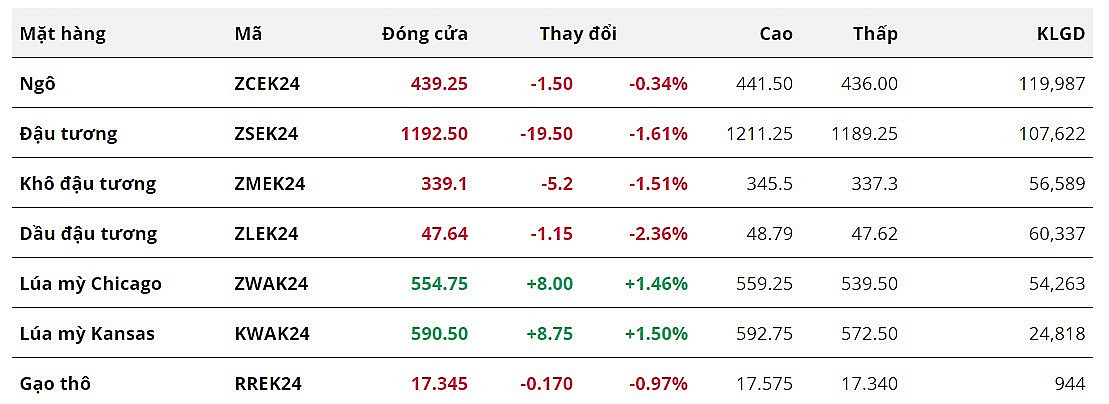Screen dimensions: 1109x404
Task: Click the Thay đổi column header
Action: [x=578, y=34]
